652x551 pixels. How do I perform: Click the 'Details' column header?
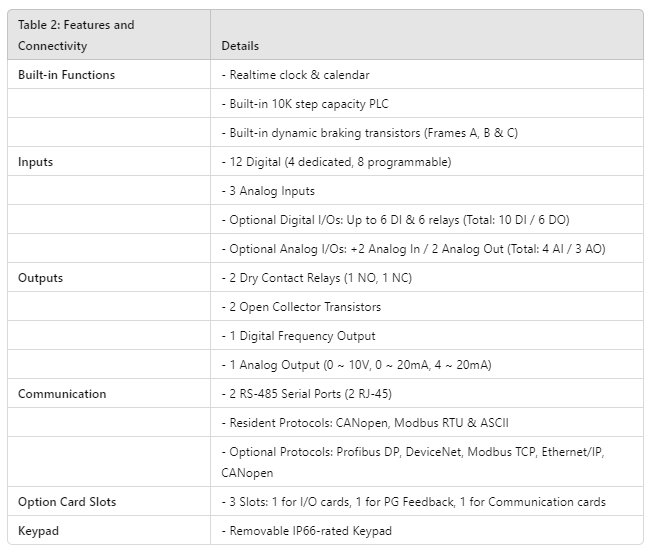(x=240, y=46)
